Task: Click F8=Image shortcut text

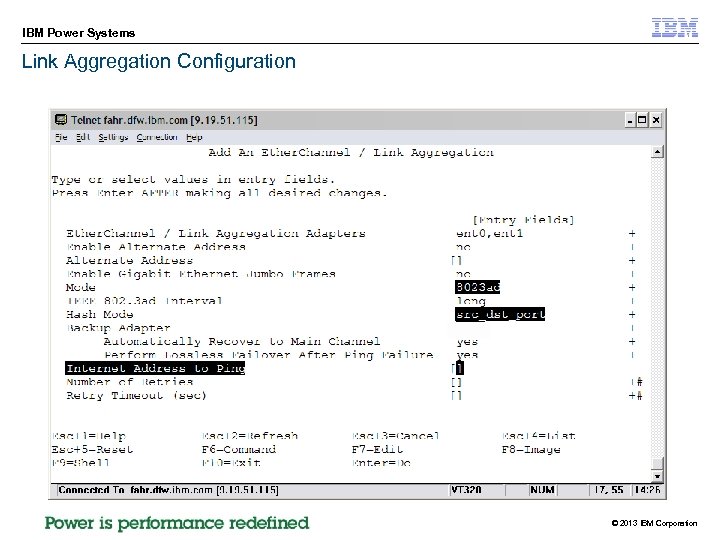Action: [x=531, y=449]
